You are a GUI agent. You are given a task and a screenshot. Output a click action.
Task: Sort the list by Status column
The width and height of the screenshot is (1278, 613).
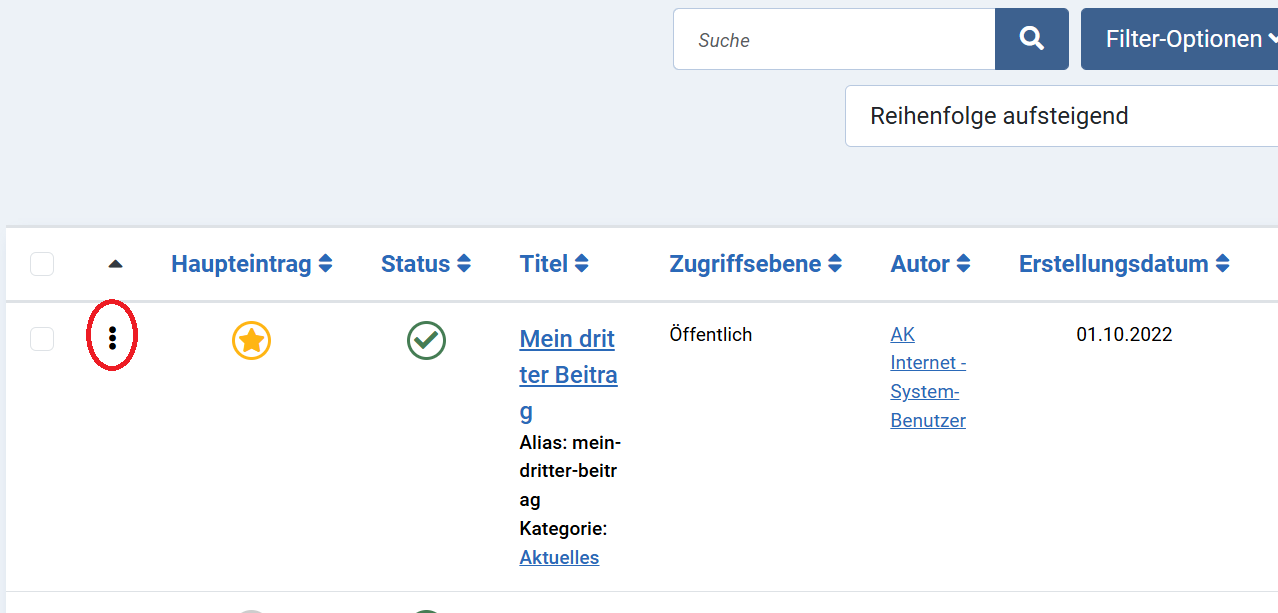(425, 264)
